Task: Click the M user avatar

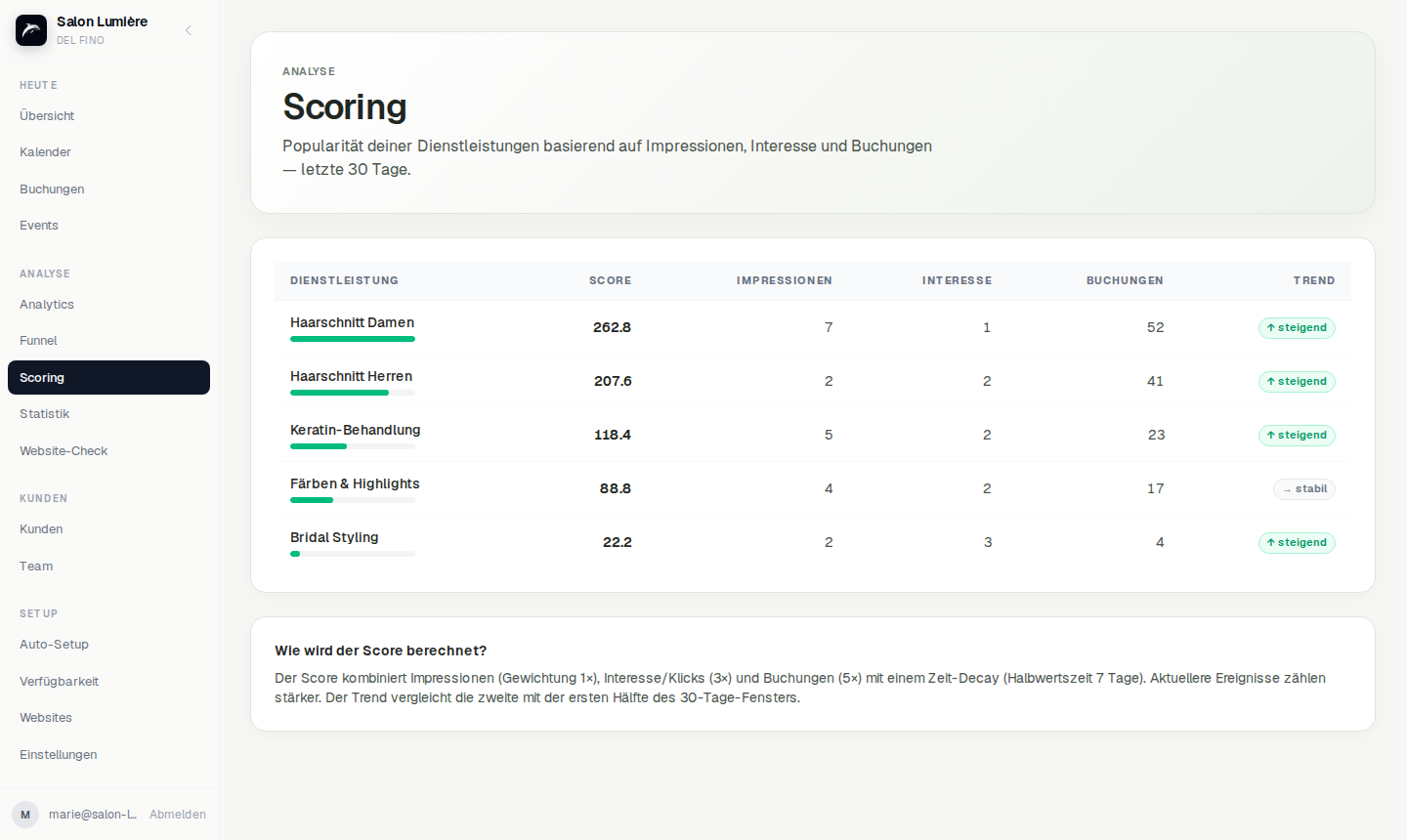Action: [x=25, y=815]
